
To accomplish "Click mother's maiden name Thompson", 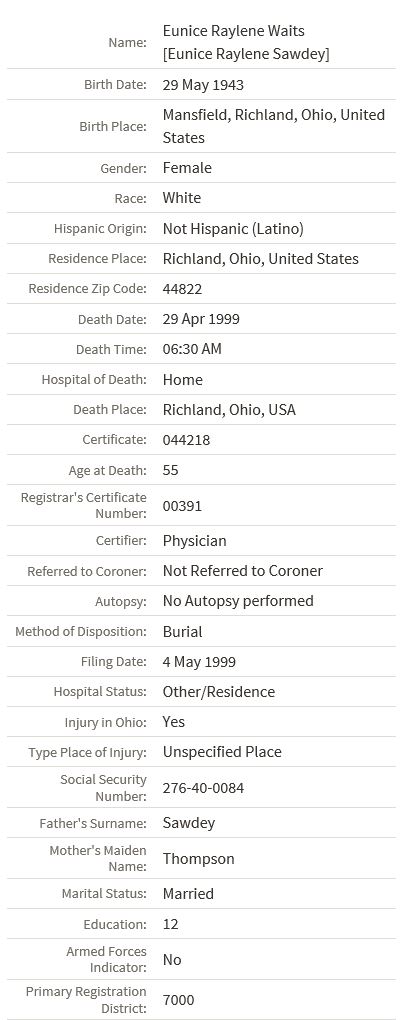I will click(198, 859).
